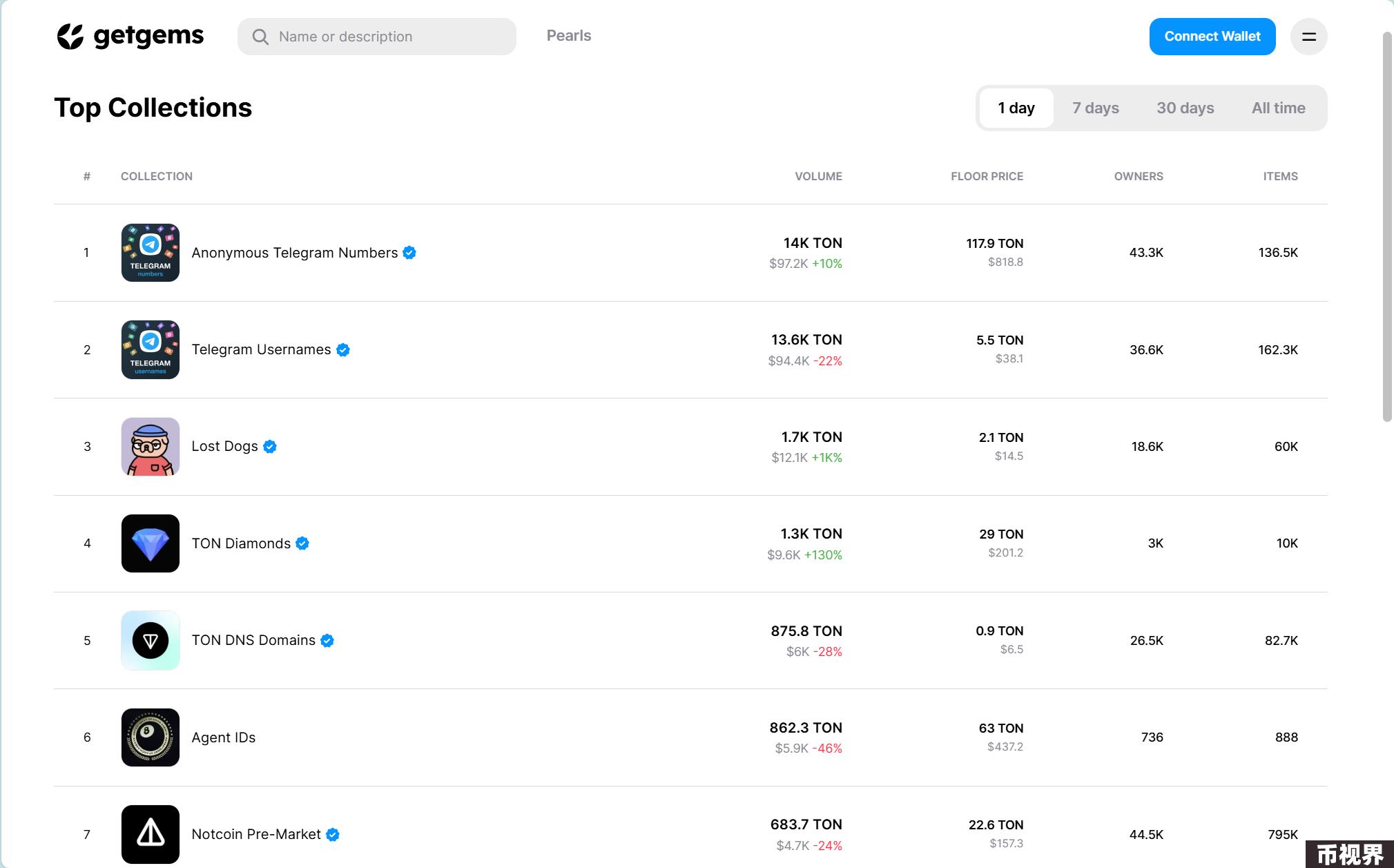Click verified badge beside TON DNS Domains

[x=327, y=641]
